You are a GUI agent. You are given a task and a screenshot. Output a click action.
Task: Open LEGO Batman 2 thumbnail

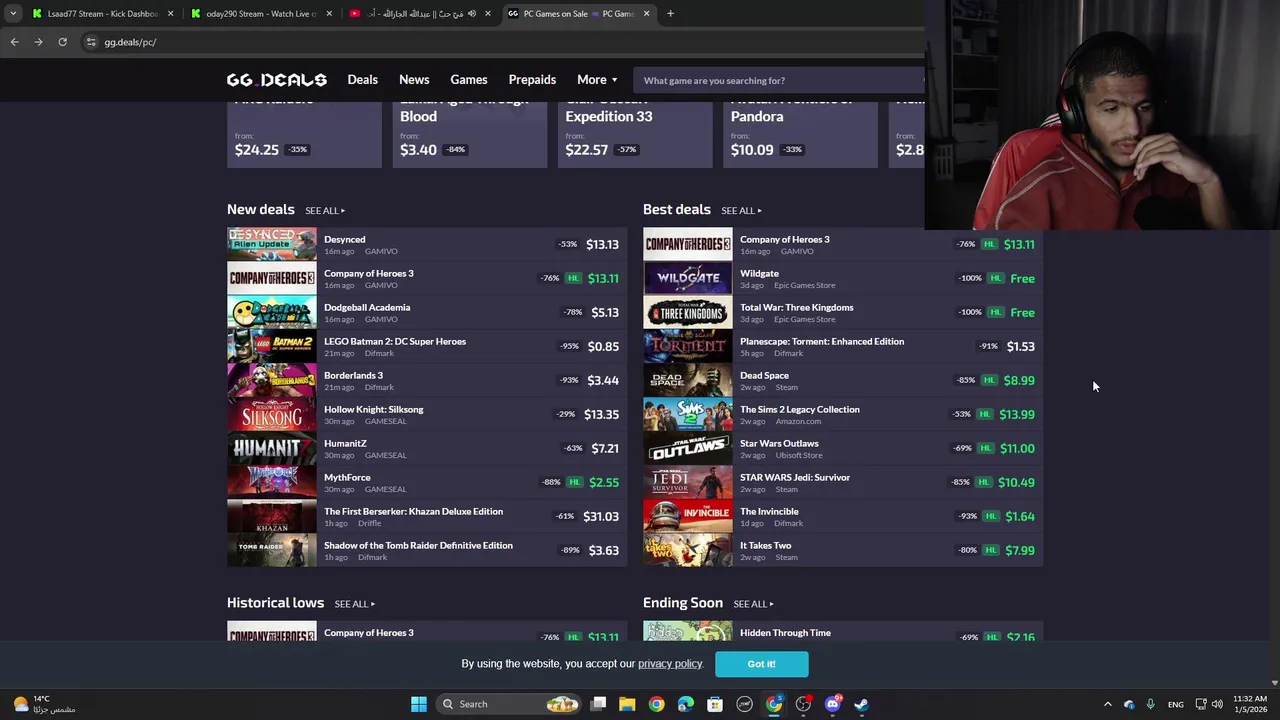pyautogui.click(x=271, y=346)
